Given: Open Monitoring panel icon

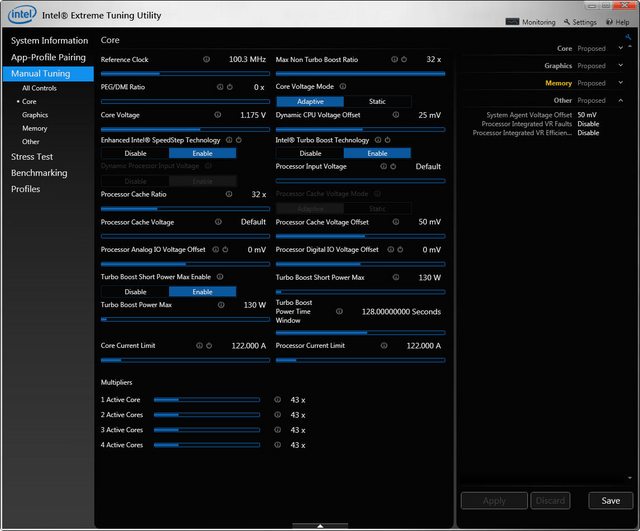Looking at the screenshot, I should (512, 22).
